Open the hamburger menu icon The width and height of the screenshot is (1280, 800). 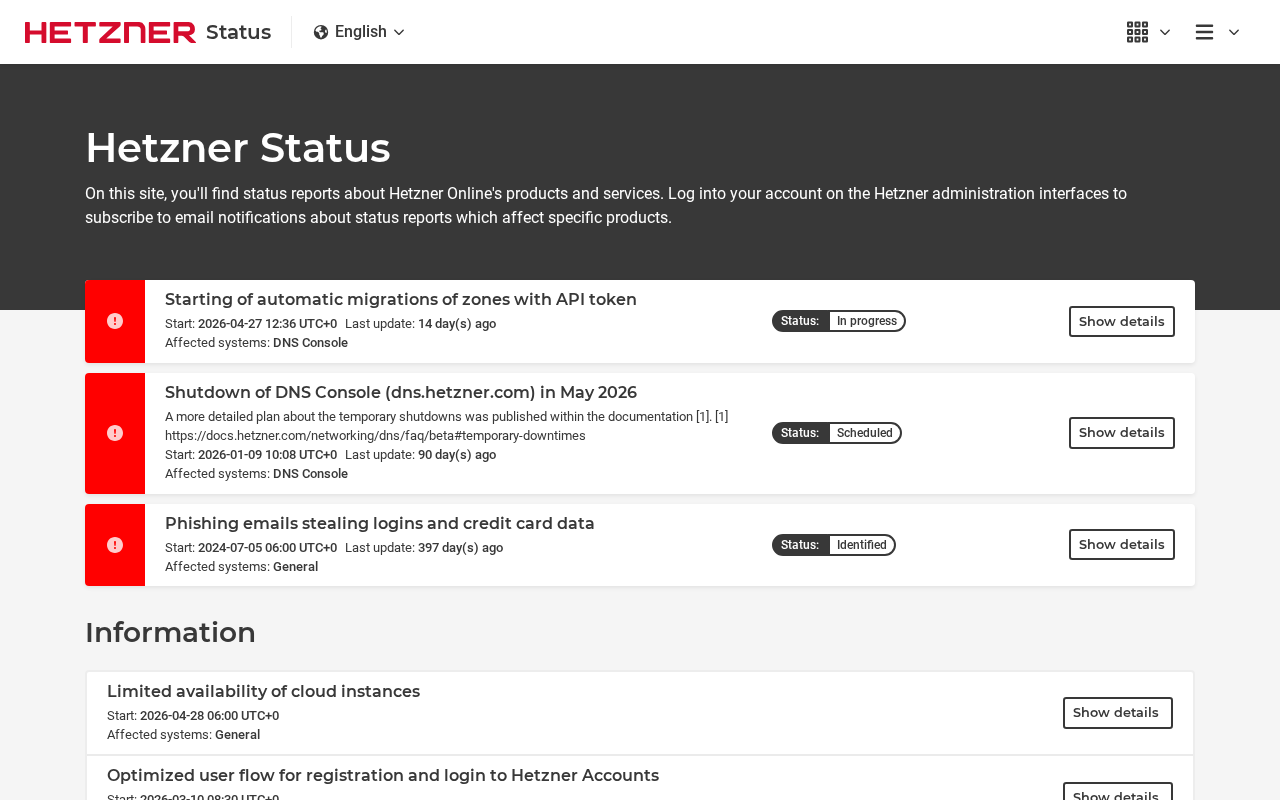pyautogui.click(x=1204, y=32)
